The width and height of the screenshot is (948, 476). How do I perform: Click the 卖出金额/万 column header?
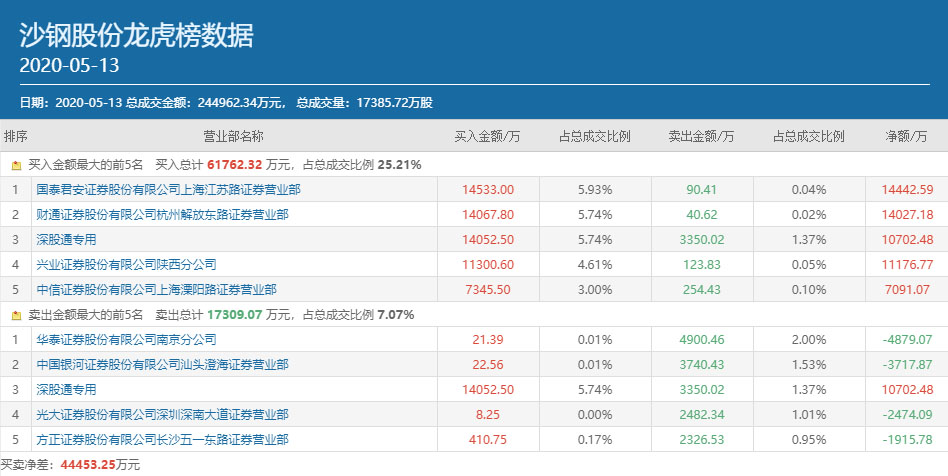(701, 136)
